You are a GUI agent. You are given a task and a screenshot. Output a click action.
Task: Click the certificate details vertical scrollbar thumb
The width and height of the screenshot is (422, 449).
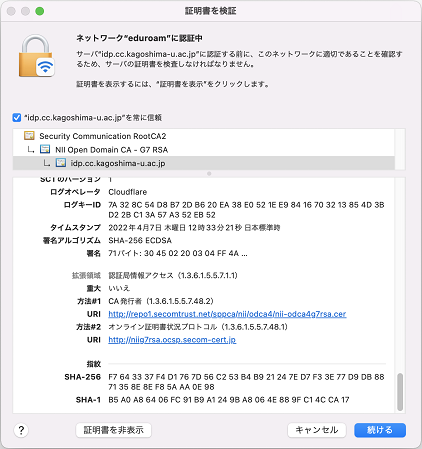[x=400, y=392]
